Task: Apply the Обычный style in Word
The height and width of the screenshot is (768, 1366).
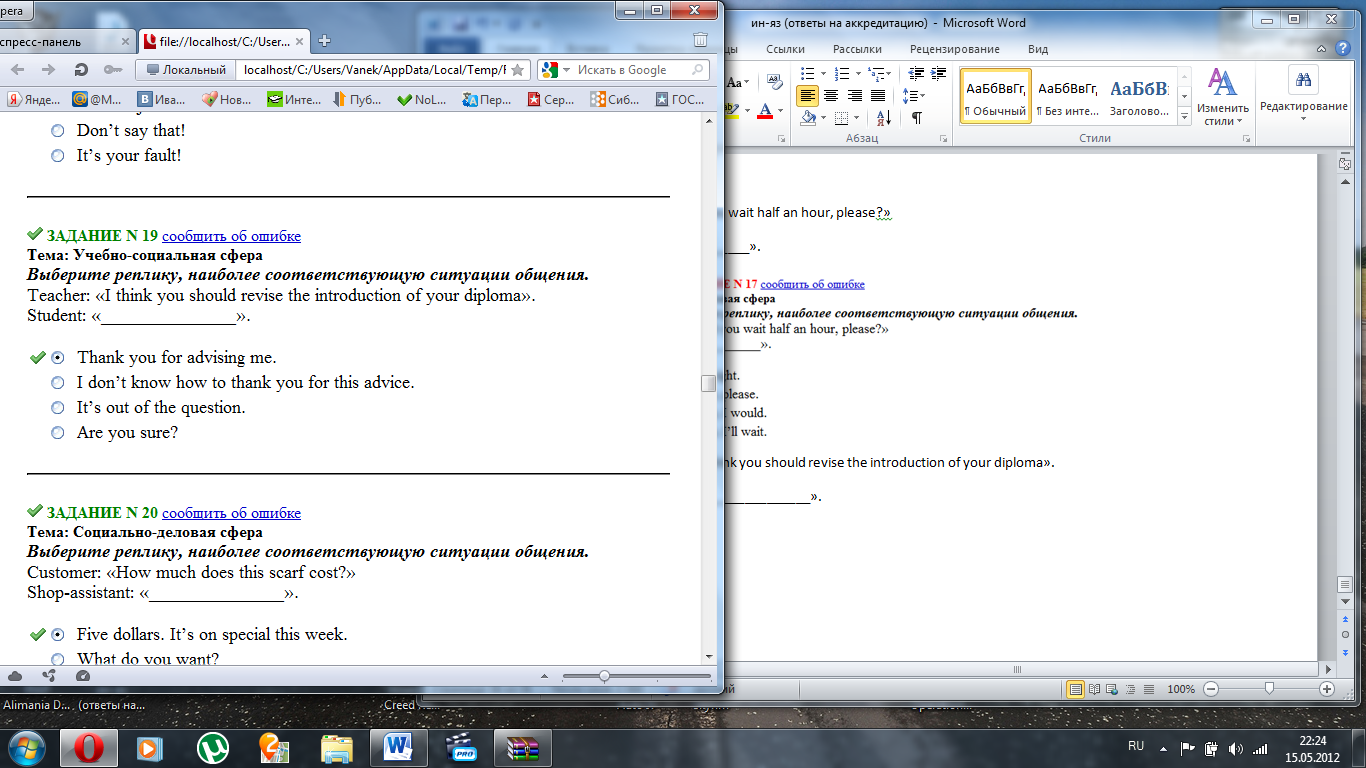Action: (x=996, y=96)
